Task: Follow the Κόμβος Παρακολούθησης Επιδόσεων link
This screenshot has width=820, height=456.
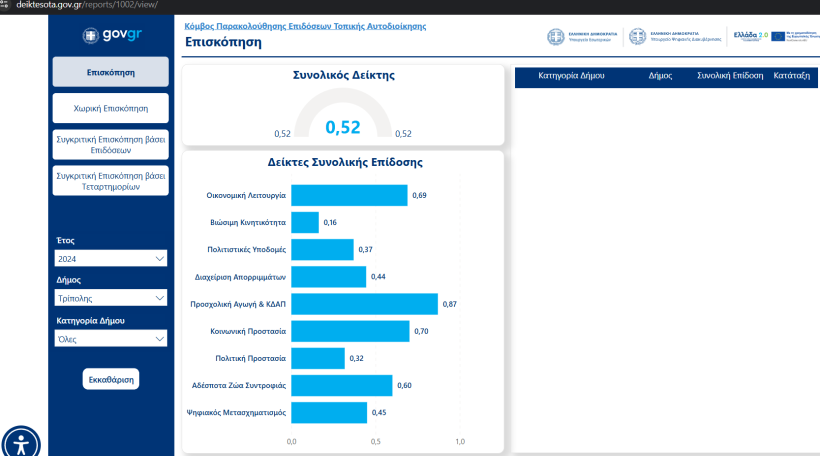Action: pos(306,25)
